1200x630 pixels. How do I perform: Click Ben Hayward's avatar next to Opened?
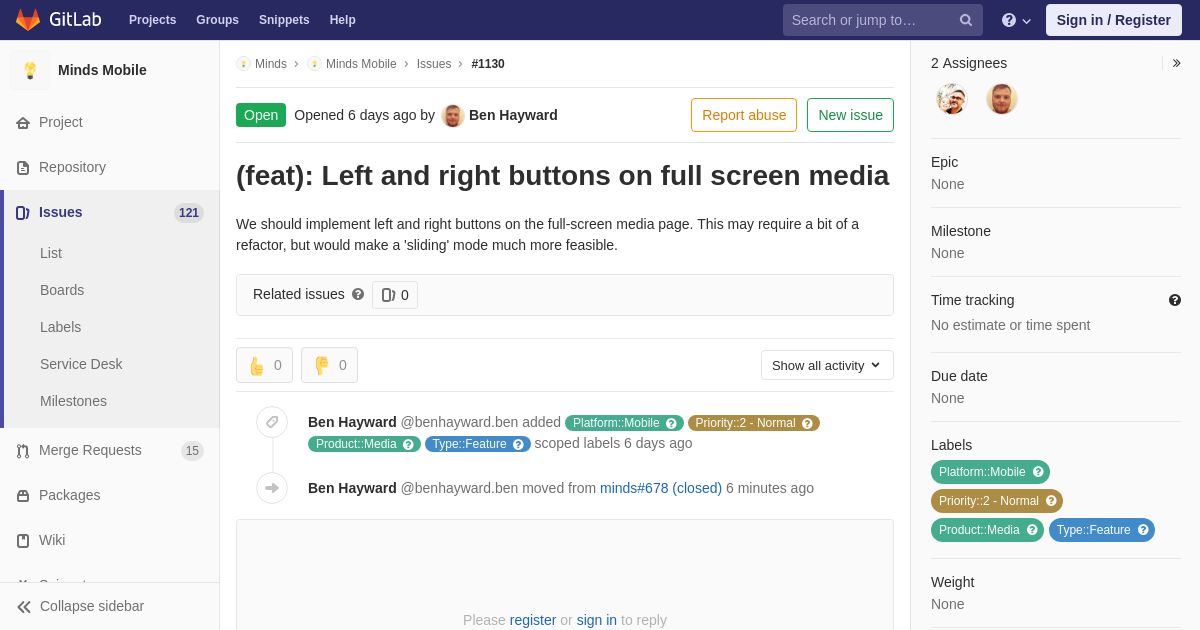[x=453, y=115]
